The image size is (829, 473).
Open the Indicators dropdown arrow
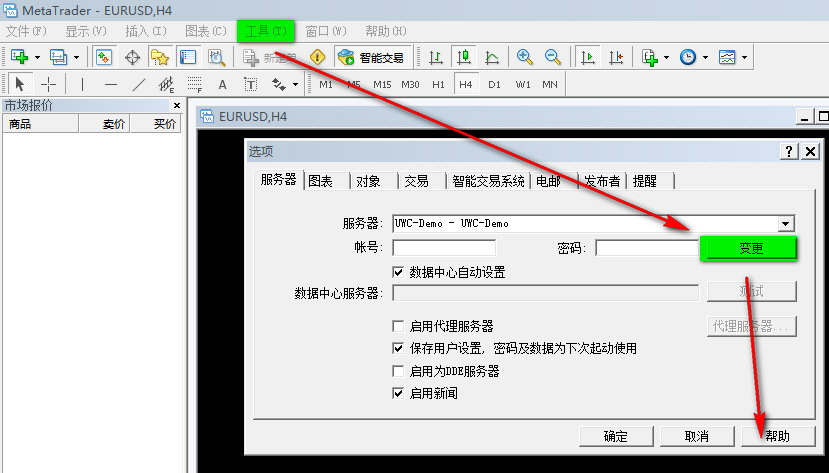coord(666,57)
